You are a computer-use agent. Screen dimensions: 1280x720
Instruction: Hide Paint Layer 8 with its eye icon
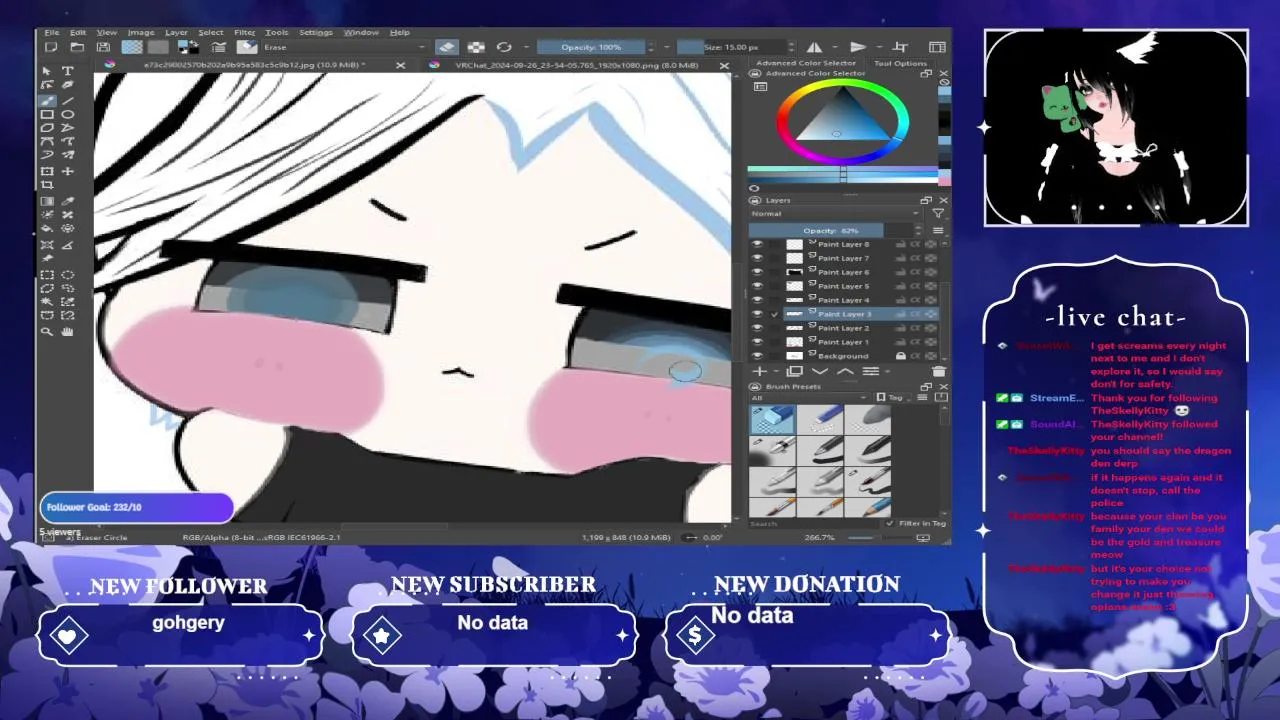point(757,244)
